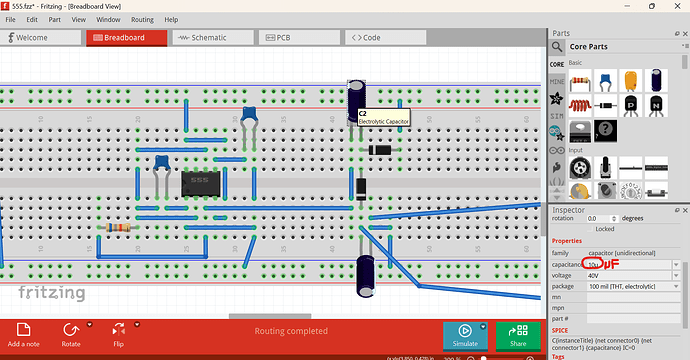Open the Routing menu
690x360 pixels.
click(142, 20)
